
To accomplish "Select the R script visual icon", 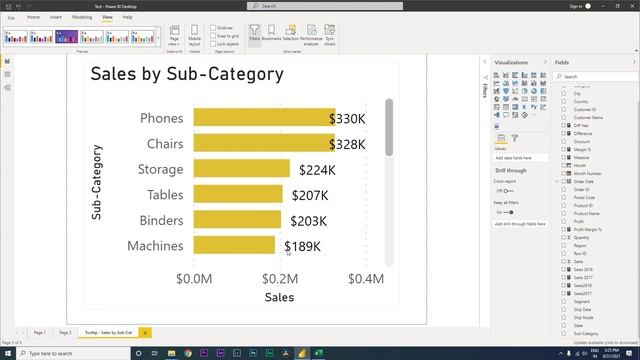I will [524, 107].
